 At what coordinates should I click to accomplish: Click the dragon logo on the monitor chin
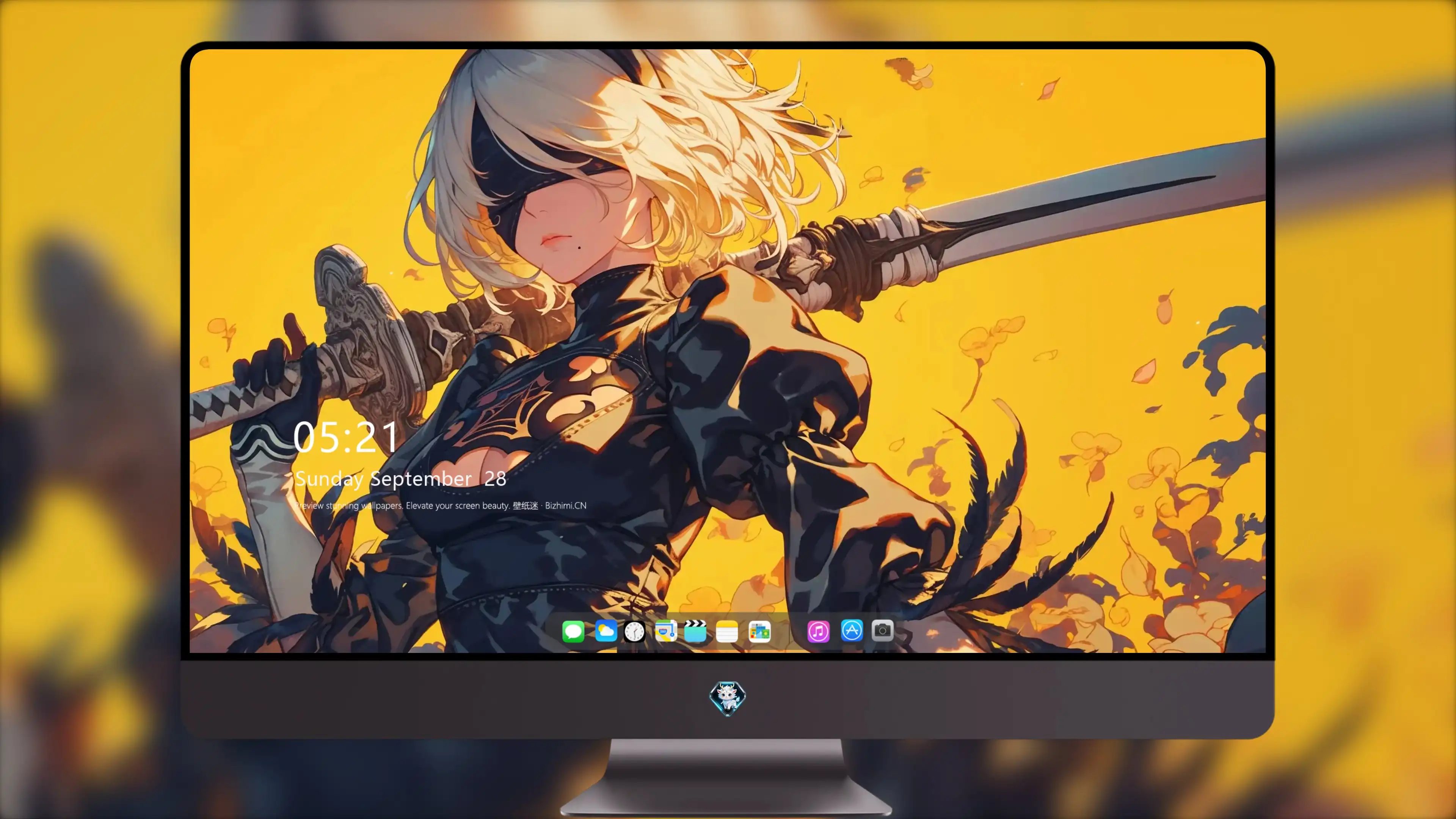(x=728, y=698)
